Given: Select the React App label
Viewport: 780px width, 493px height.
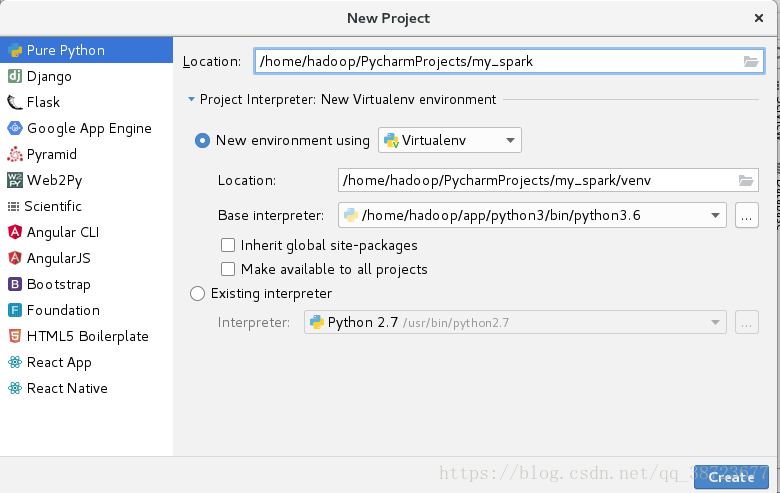Looking at the screenshot, I should [59, 362].
